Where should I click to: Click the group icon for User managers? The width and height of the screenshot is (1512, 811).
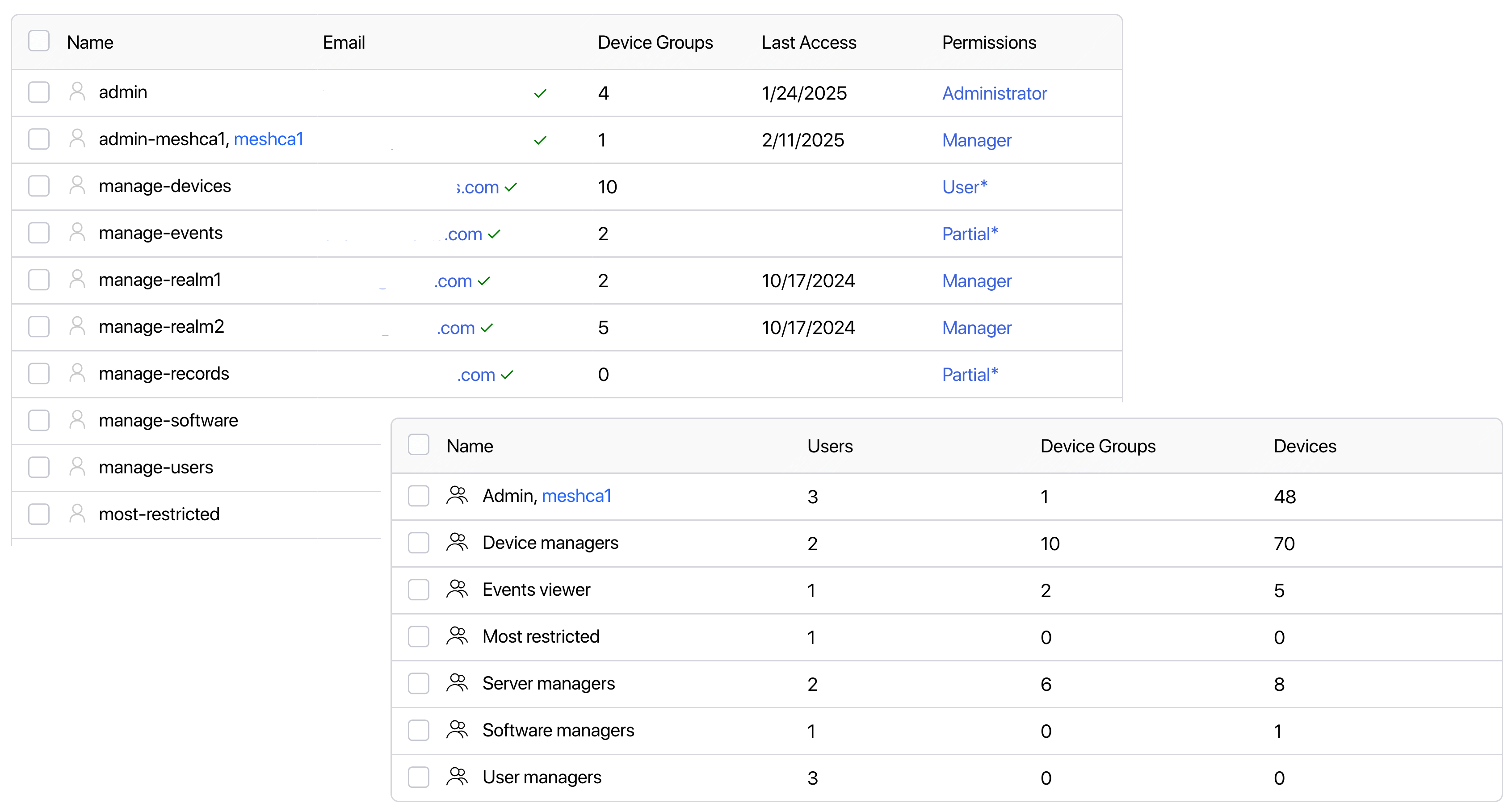[457, 777]
